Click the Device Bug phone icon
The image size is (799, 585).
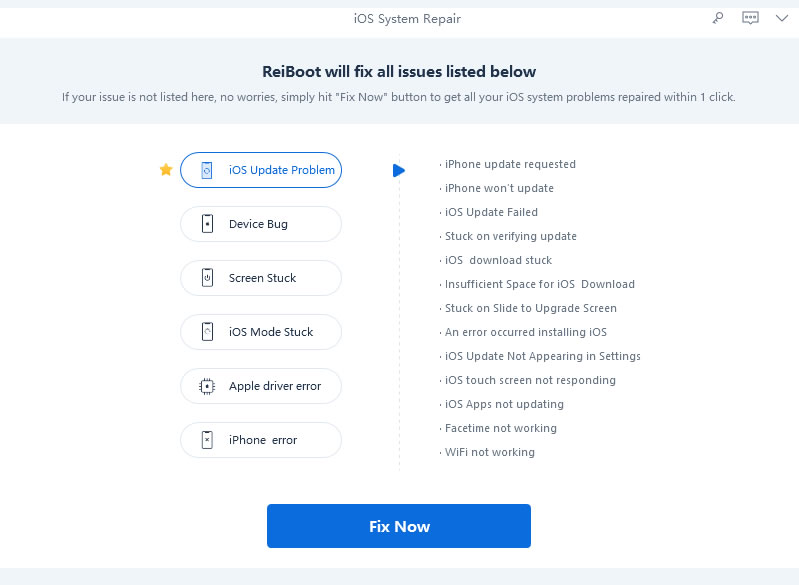(207, 224)
